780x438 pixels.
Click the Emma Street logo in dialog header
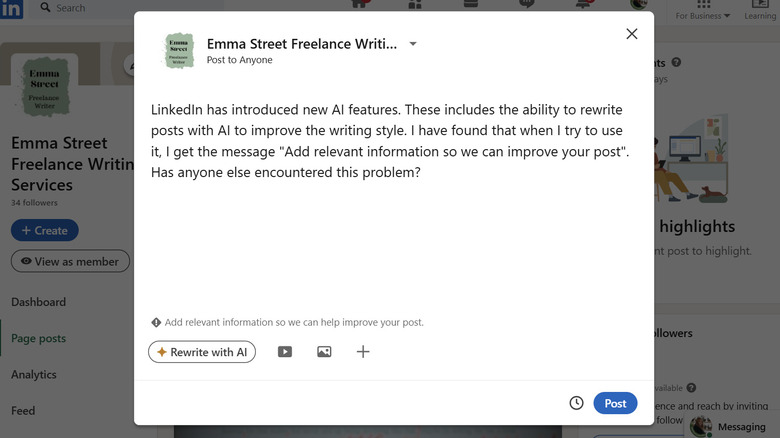point(179,50)
